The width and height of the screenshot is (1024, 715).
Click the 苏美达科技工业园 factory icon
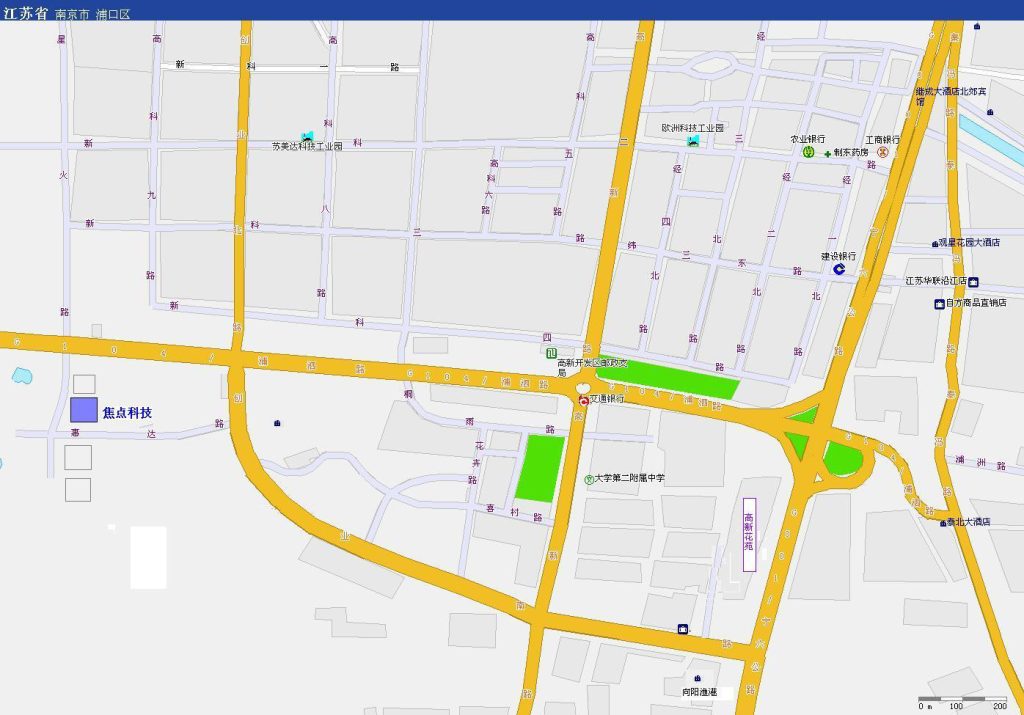coord(307,135)
